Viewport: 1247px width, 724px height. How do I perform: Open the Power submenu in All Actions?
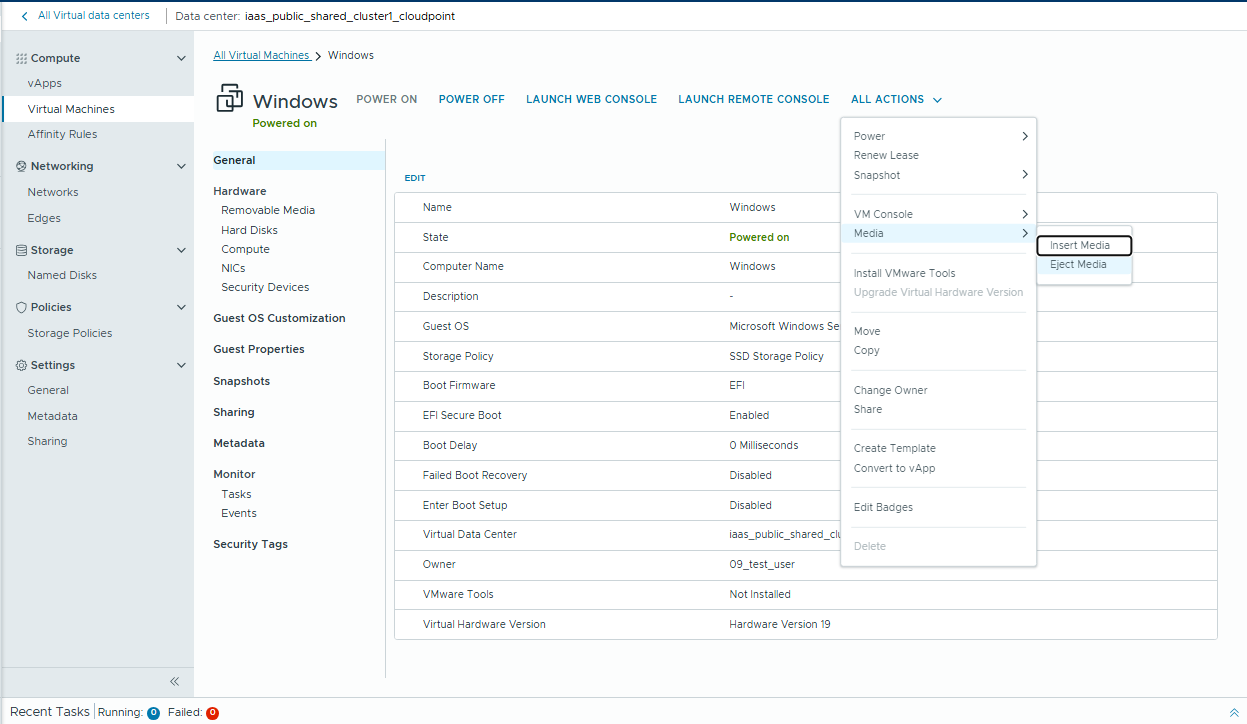pos(938,136)
